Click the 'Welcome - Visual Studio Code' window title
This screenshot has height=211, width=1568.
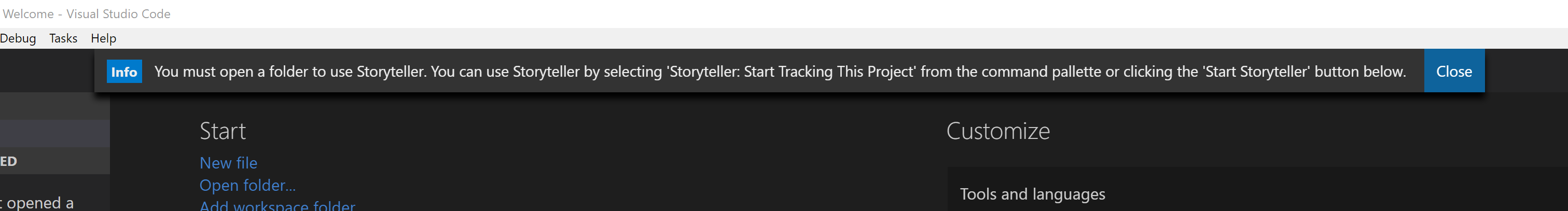pyautogui.click(x=87, y=13)
